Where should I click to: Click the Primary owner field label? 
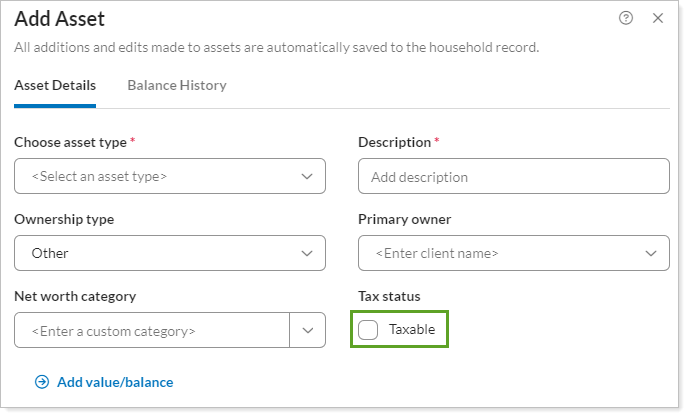tap(404, 219)
